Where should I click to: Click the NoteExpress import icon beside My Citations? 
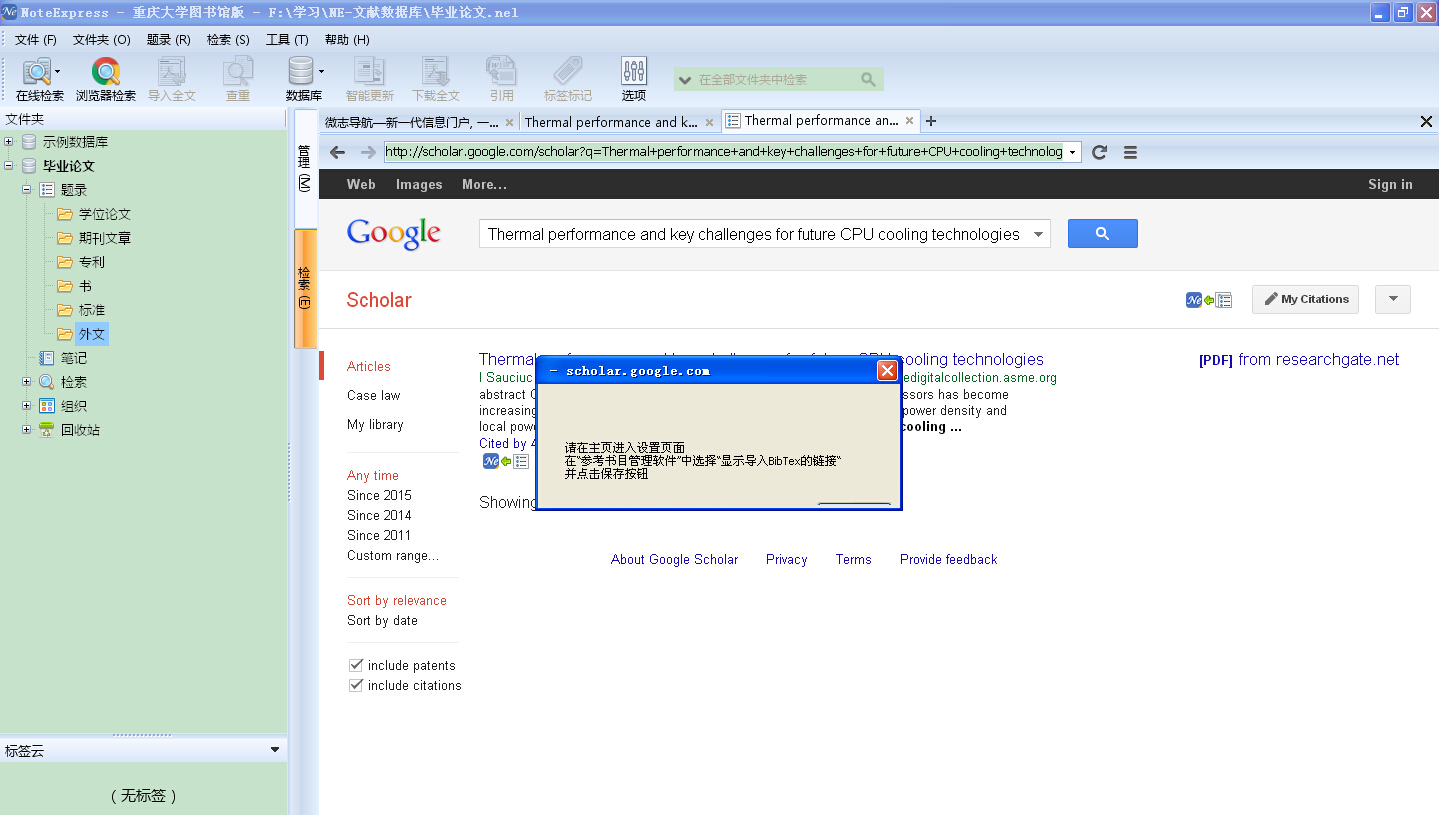point(1208,300)
